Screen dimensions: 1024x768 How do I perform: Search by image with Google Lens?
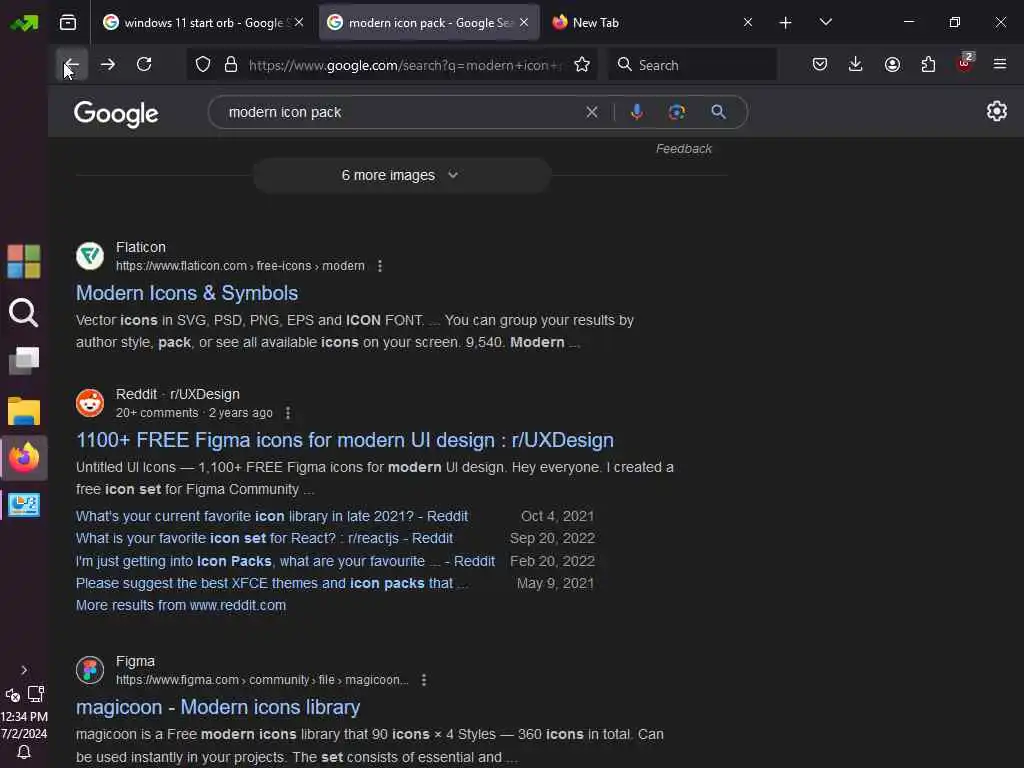click(x=677, y=112)
